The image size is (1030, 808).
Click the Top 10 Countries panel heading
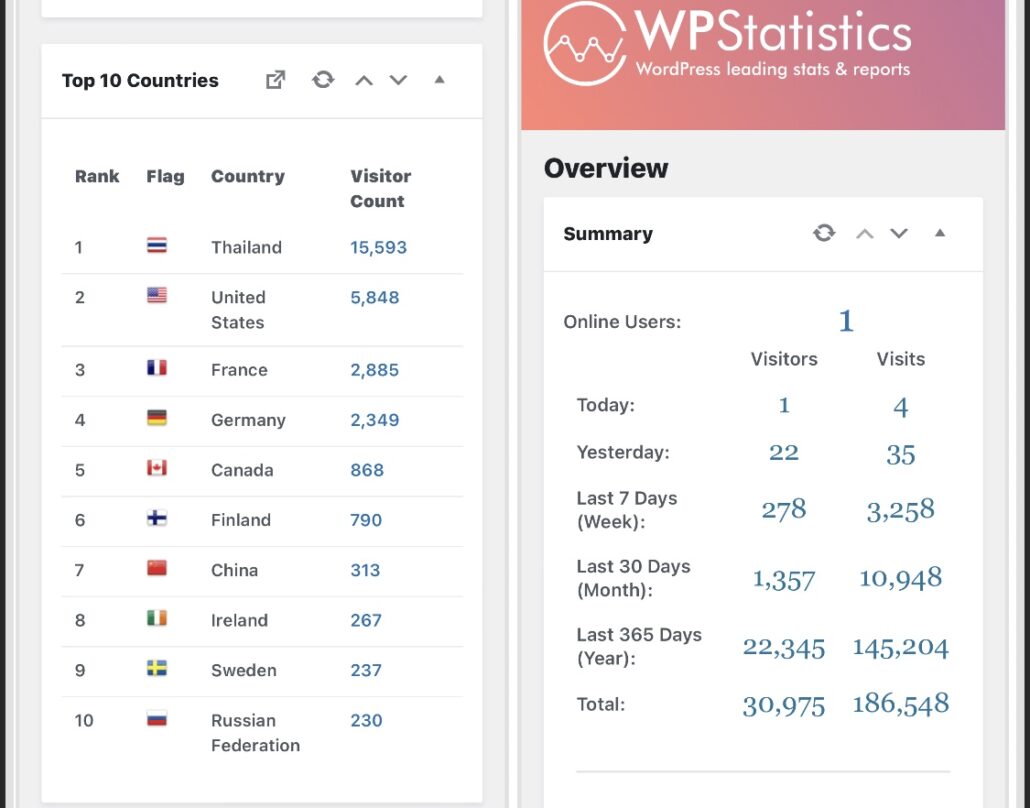pyautogui.click(x=140, y=81)
